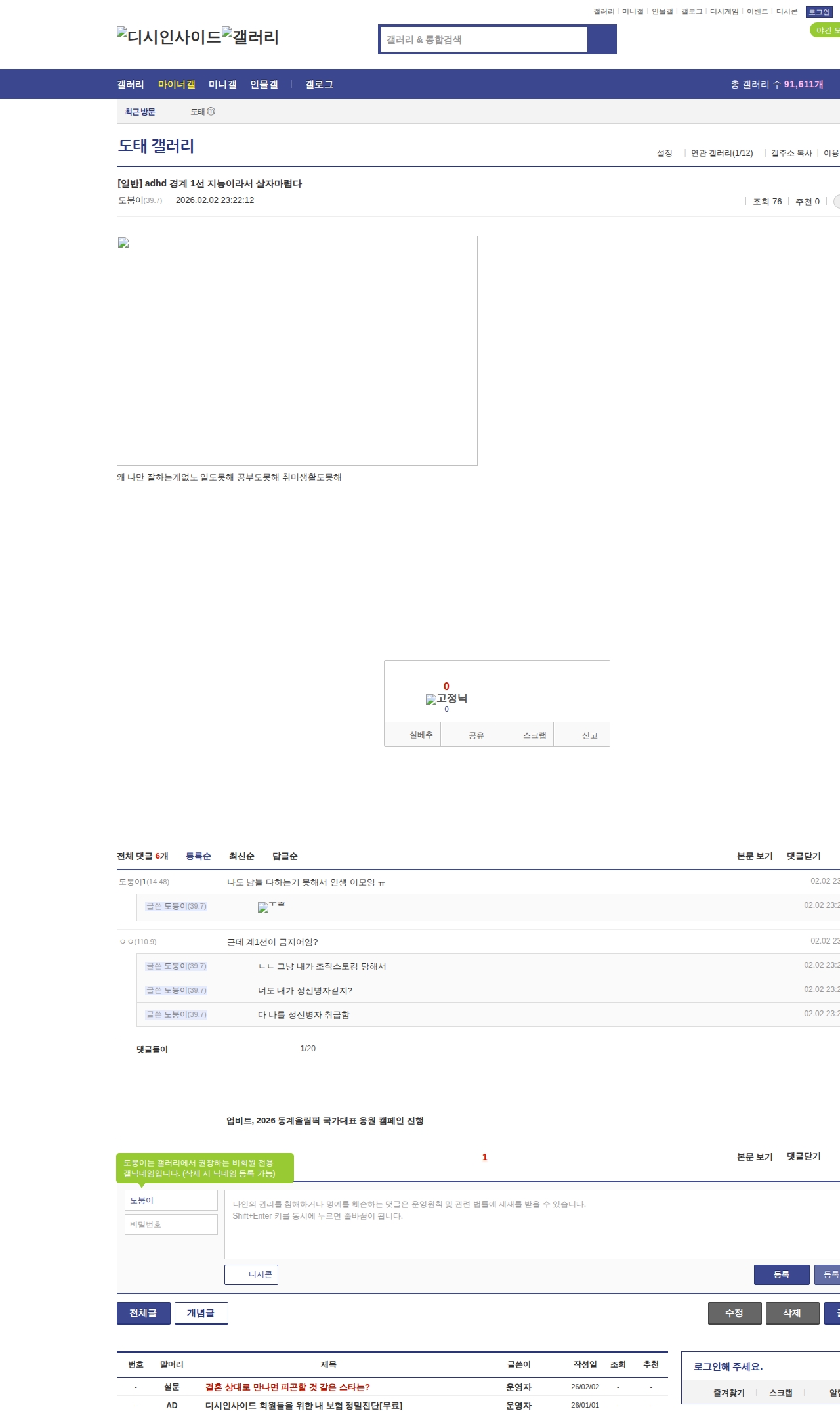Open the '보험 정밀진단[무료]' AD post
840x1411 pixels.
point(304,1406)
